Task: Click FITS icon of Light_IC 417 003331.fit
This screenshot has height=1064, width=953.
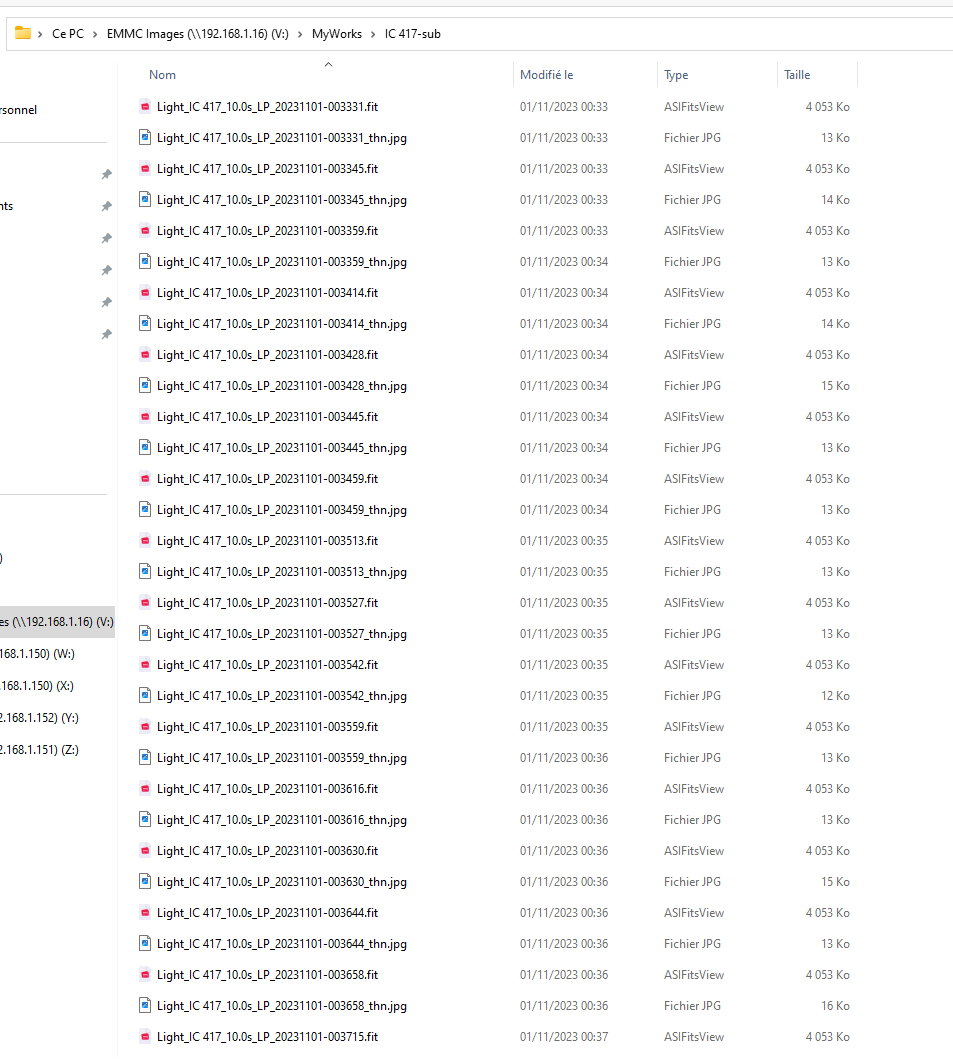Action: pos(145,107)
